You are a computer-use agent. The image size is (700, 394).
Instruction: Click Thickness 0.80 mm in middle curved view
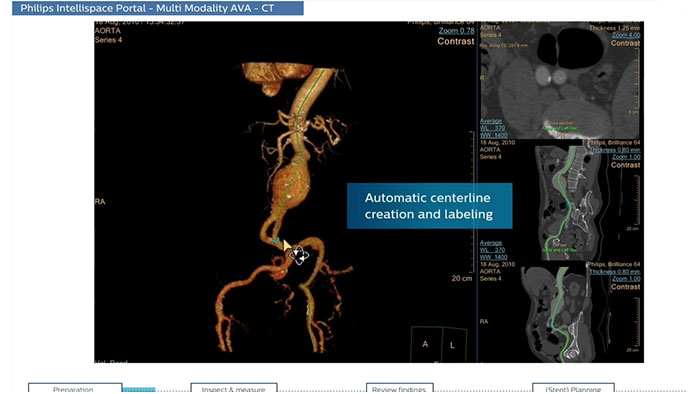pyautogui.click(x=615, y=150)
